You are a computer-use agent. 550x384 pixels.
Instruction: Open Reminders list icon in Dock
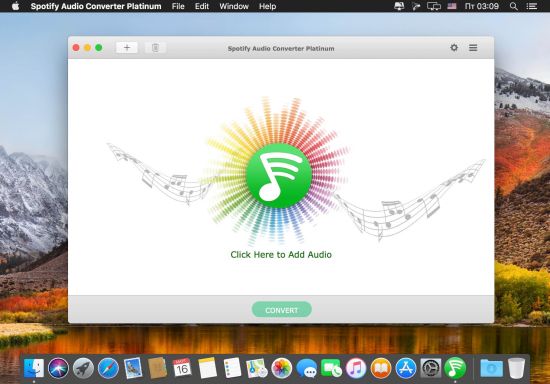pos(232,368)
